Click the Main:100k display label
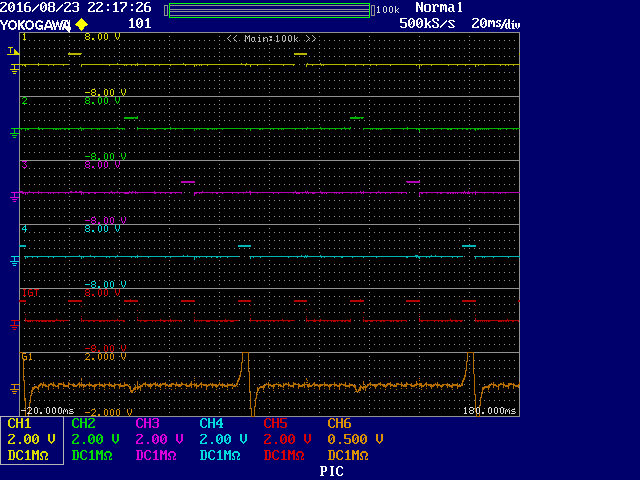640x480 pixels. pyautogui.click(x=271, y=39)
